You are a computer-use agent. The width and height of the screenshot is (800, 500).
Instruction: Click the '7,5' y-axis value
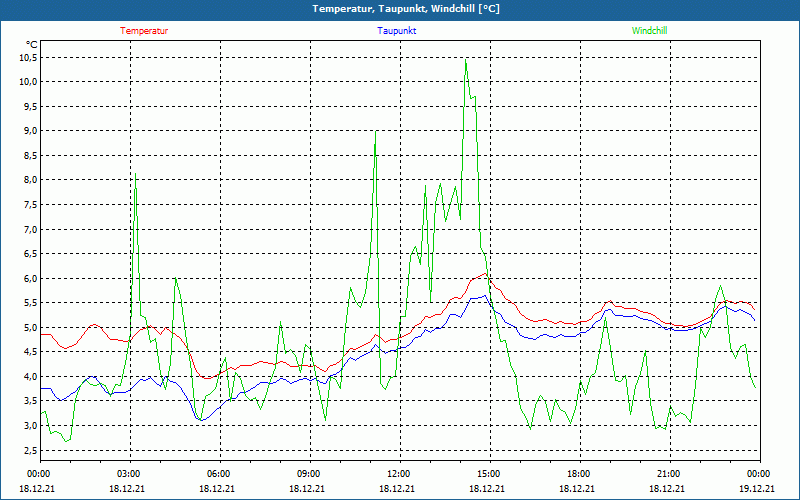coord(30,204)
